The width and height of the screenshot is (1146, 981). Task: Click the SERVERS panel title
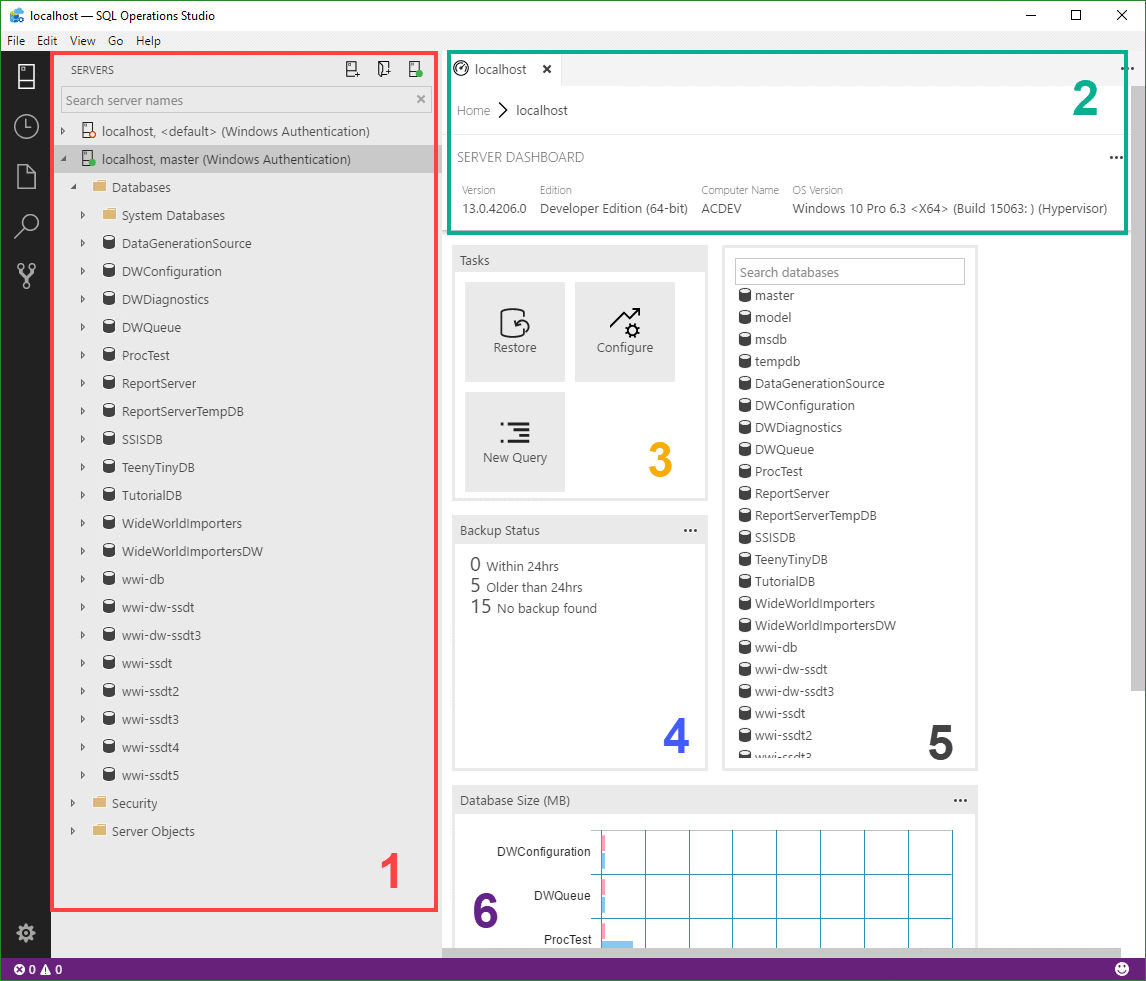[92, 70]
